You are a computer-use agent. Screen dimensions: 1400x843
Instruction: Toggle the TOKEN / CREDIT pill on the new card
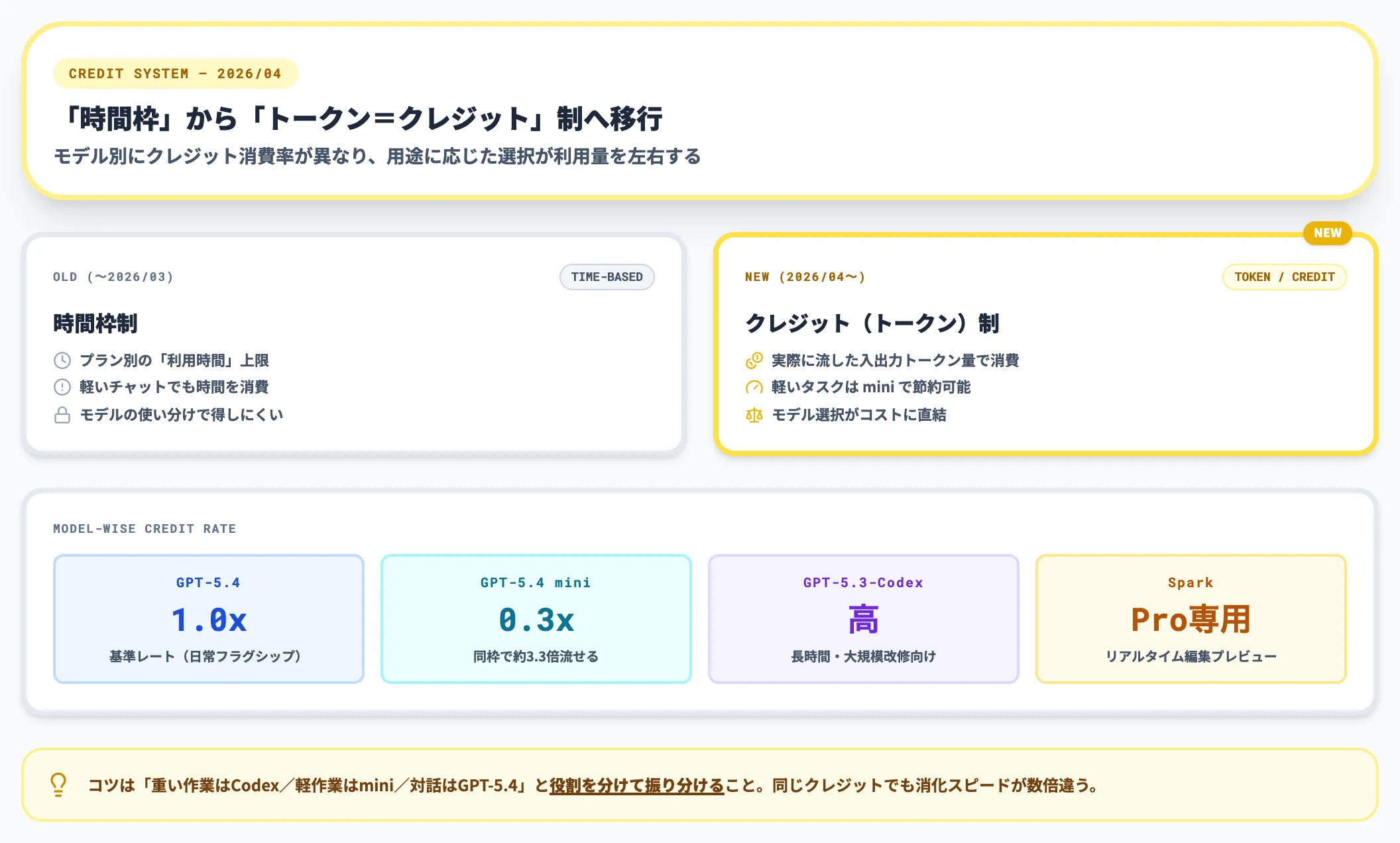click(1284, 277)
